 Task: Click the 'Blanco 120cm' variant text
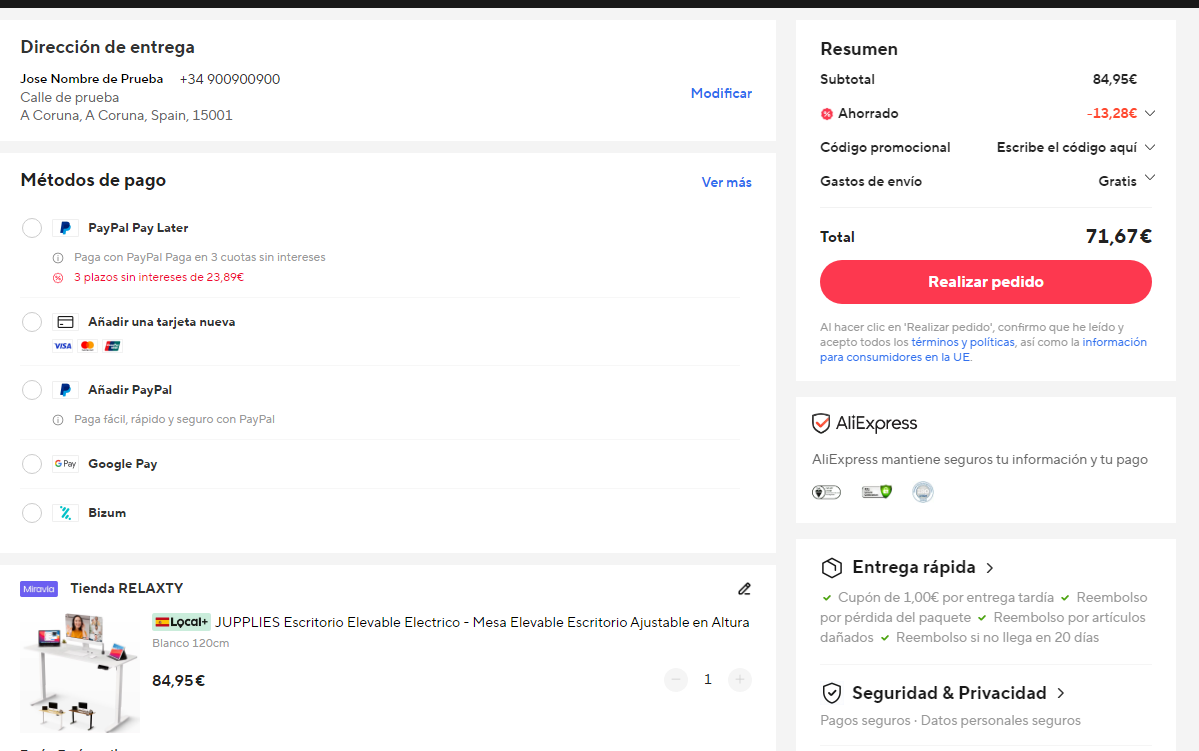point(190,643)
